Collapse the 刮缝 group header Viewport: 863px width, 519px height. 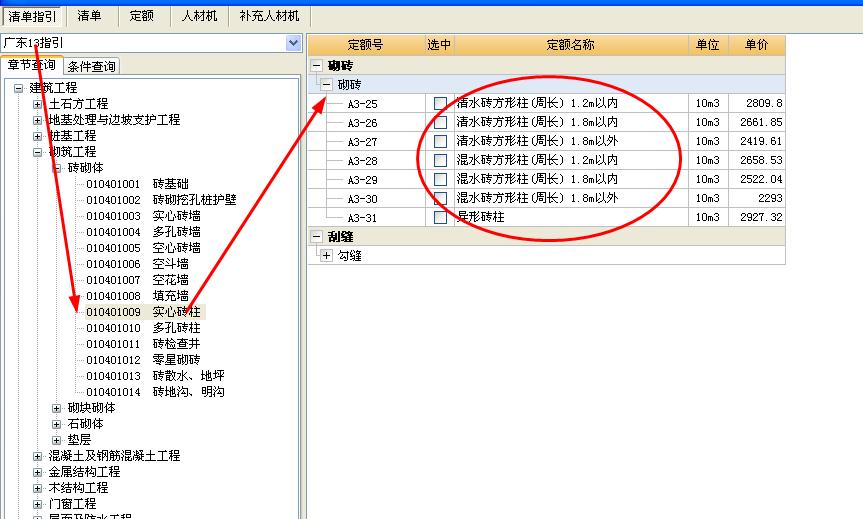pyautogui.click(x=316, y=237)
